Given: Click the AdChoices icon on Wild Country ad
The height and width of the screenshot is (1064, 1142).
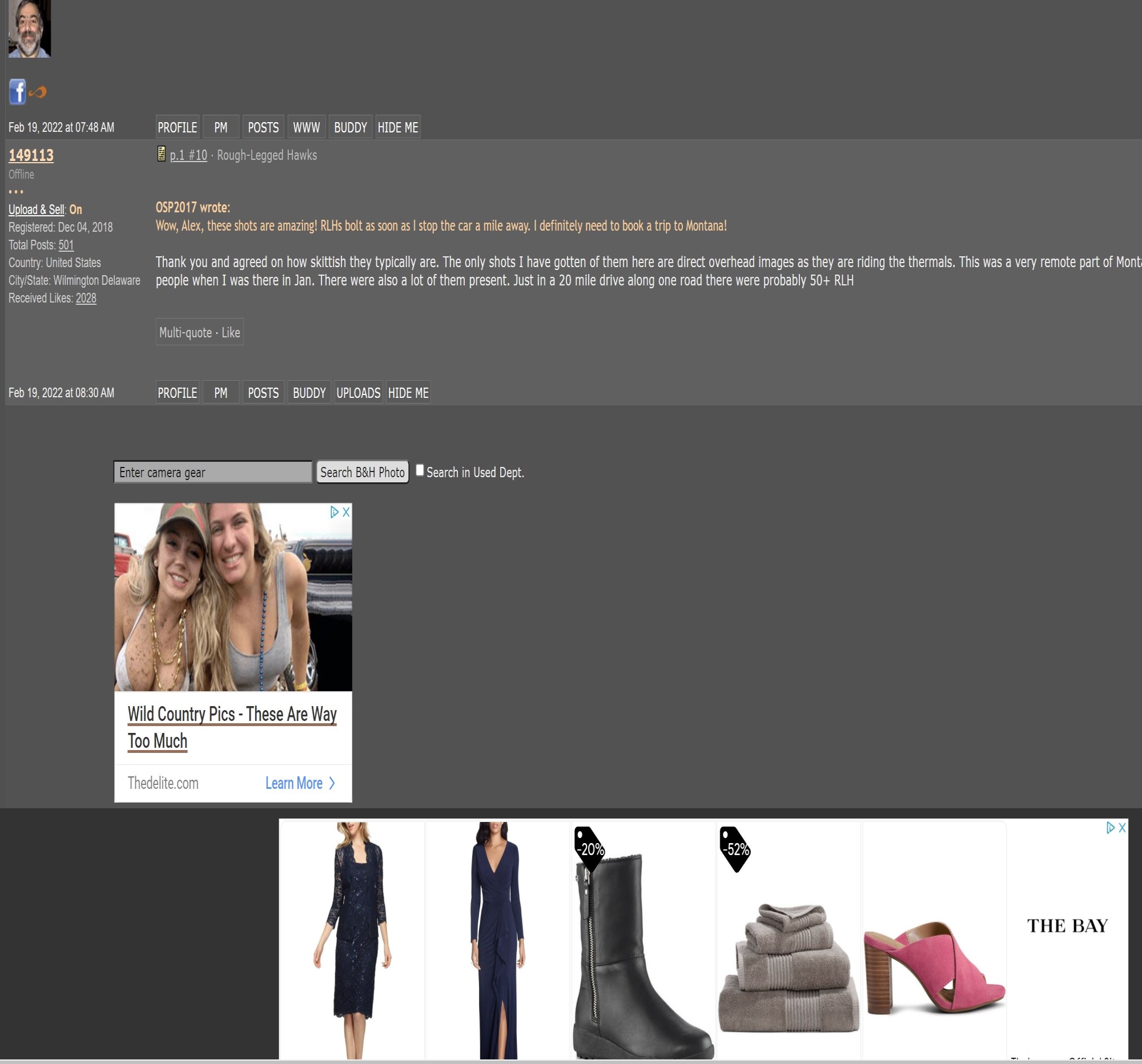Looking at the screenshot, I should coord(335,512).
